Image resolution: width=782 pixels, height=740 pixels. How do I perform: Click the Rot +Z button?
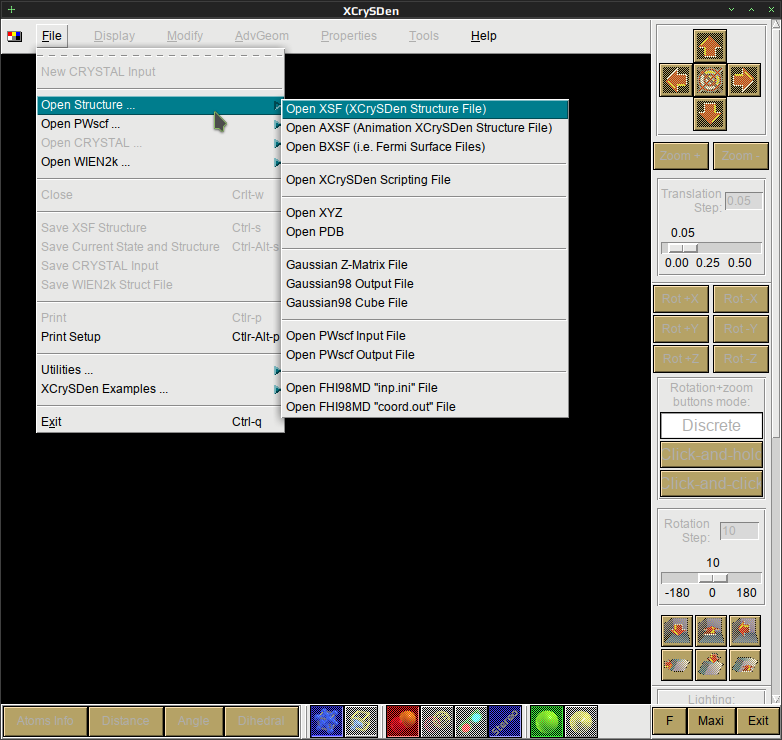tap(681, 359)
